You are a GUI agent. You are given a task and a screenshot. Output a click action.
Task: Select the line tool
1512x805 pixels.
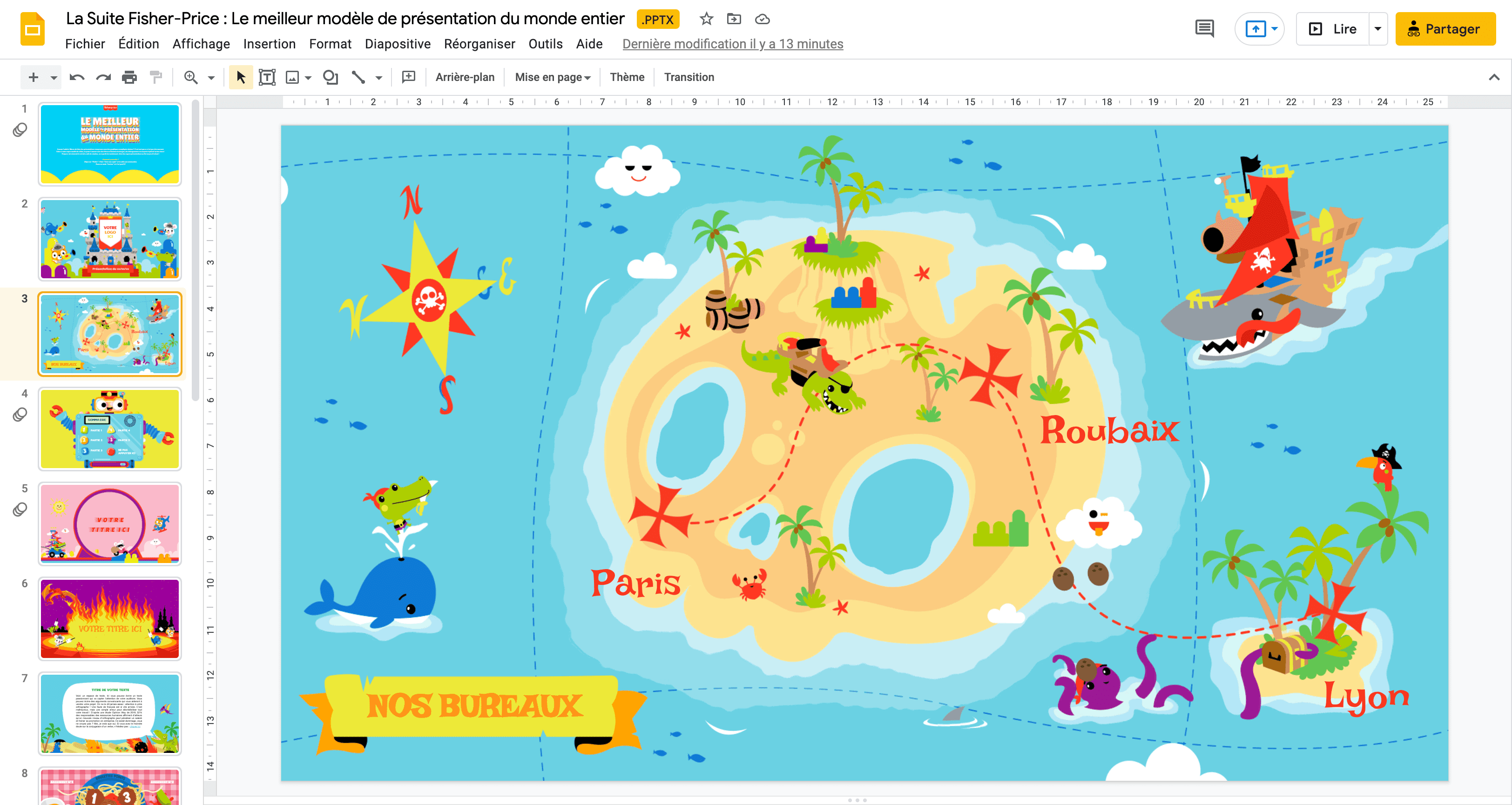click(358, 77)
